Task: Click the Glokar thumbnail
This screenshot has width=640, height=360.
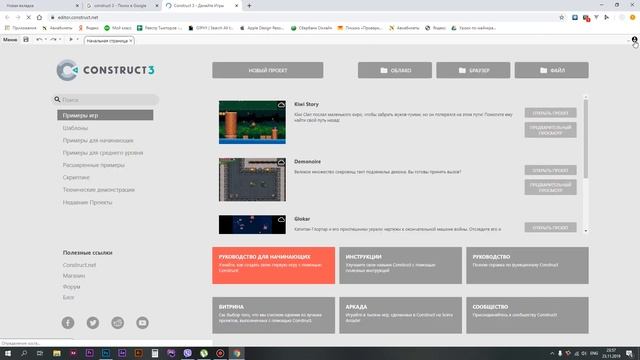Action: pyautogui.click(x=252, y=224)
